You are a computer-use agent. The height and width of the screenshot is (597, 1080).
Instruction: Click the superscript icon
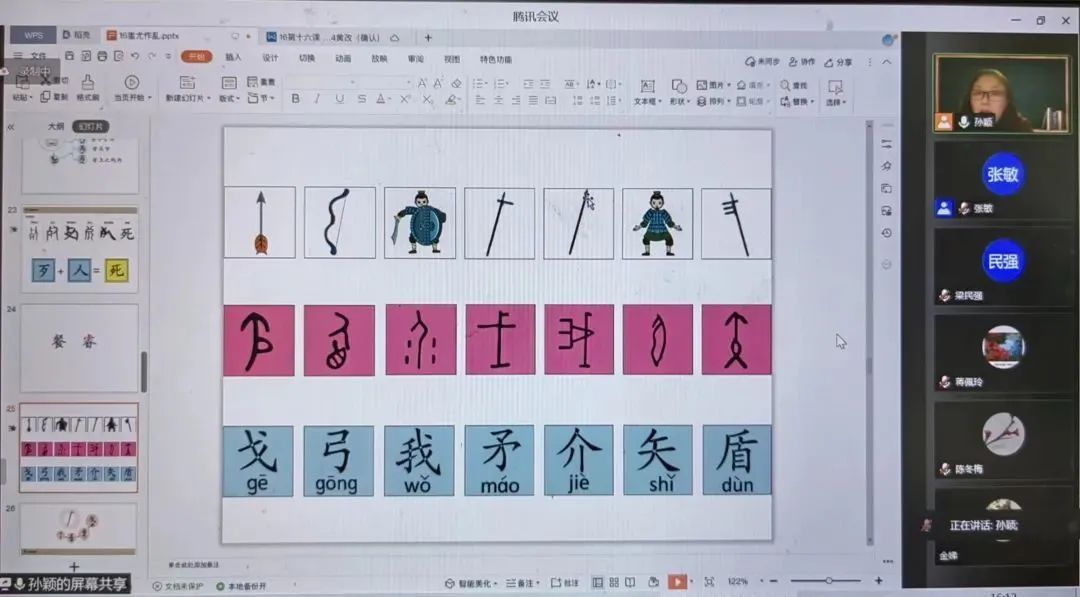406,100
